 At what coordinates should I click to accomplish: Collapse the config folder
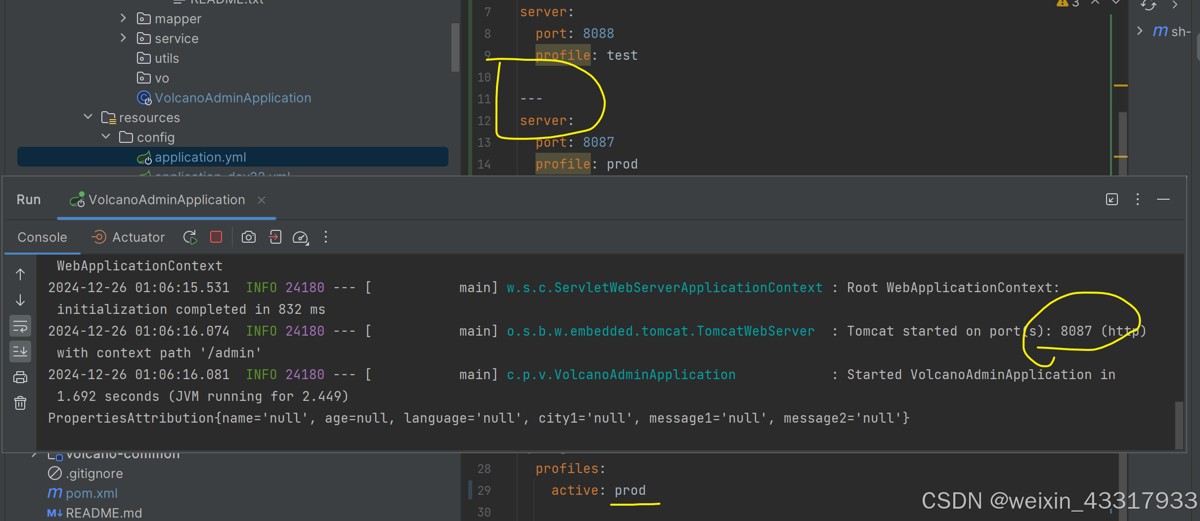pyautogui.click(x=106, y=137)
